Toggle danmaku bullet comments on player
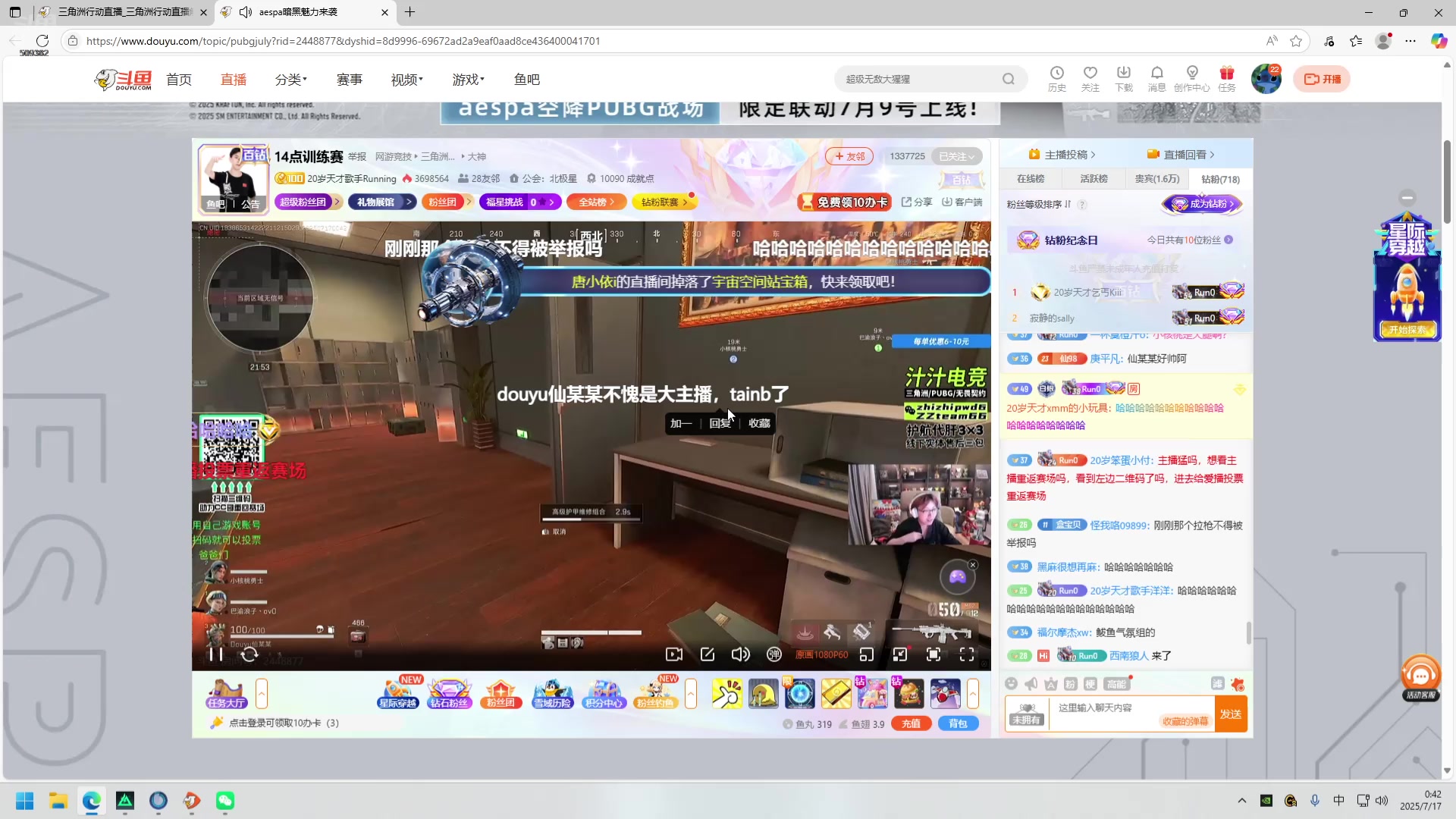Image resolution: width=1456 pixels, height=819 pixels. coord(773,654)
